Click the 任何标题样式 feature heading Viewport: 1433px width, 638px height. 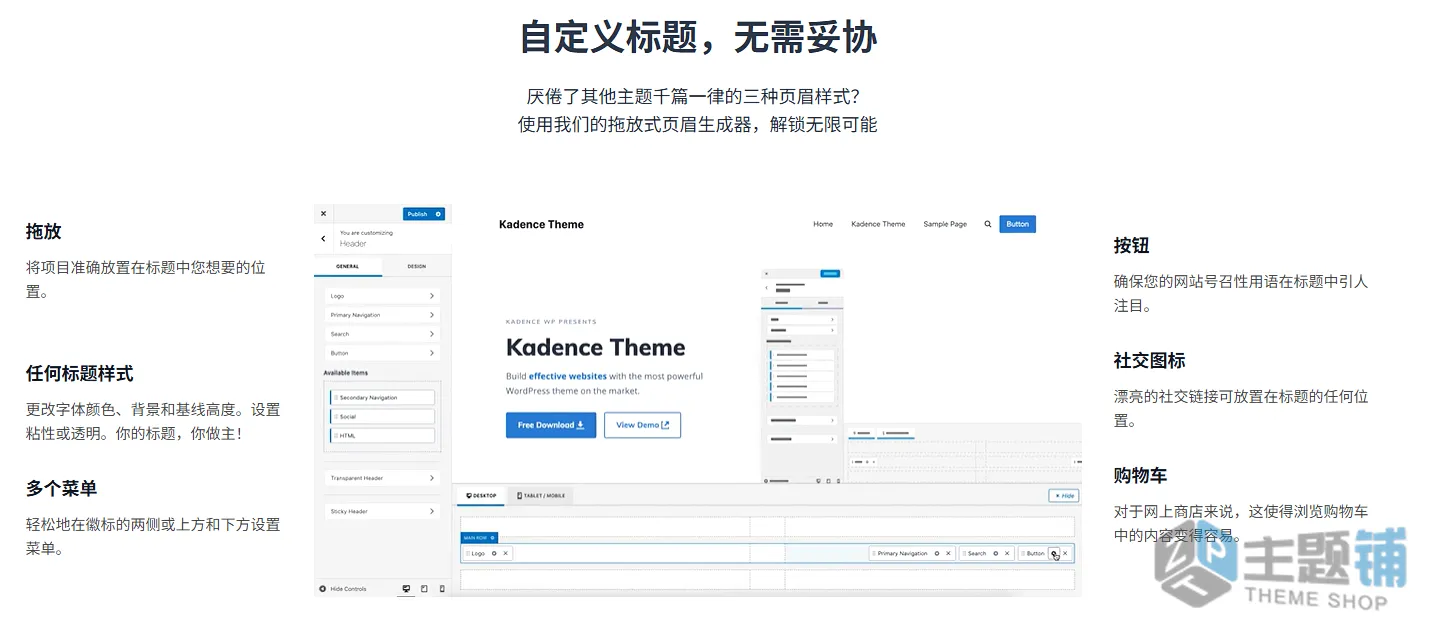tap(80, 374)
